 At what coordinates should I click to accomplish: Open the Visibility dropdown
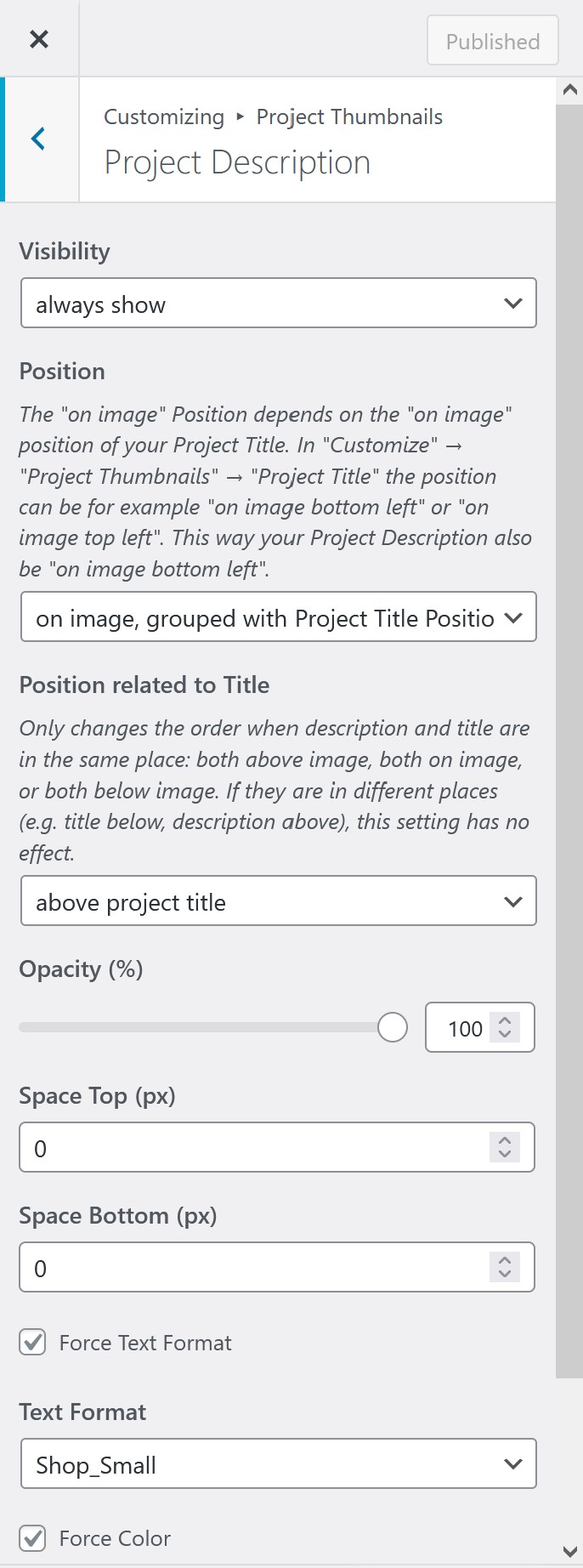click(278, 303)
